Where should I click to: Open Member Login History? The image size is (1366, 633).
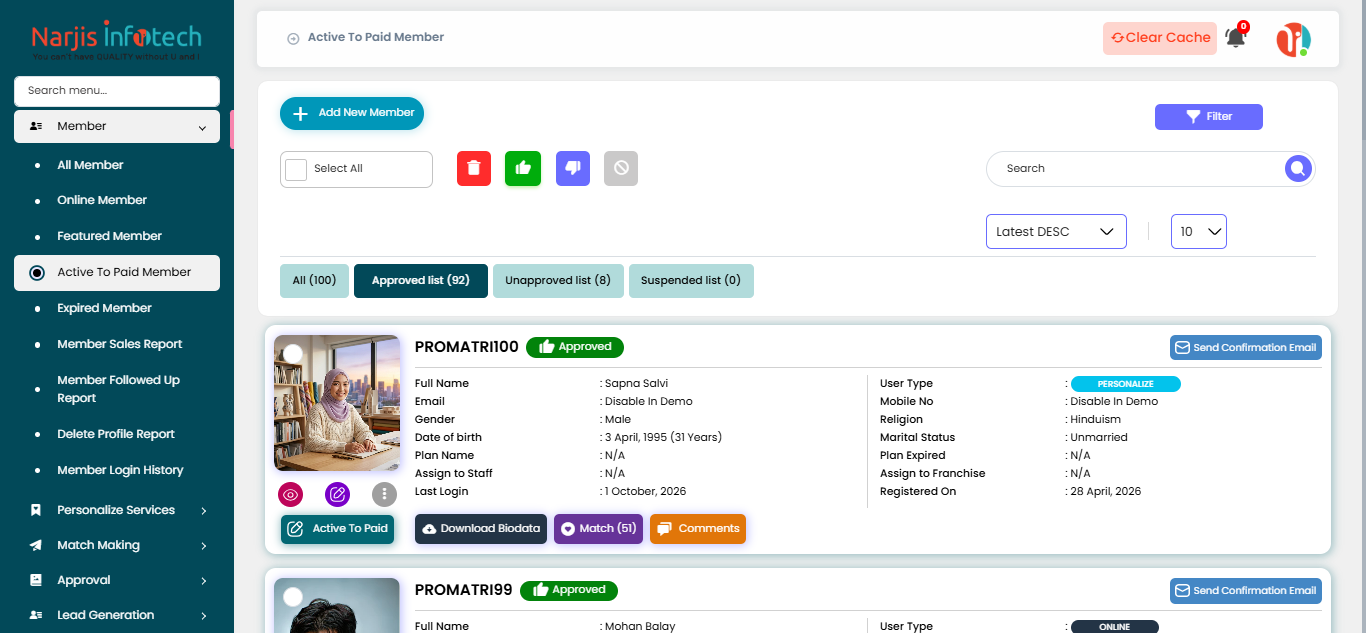coord(120,470)
